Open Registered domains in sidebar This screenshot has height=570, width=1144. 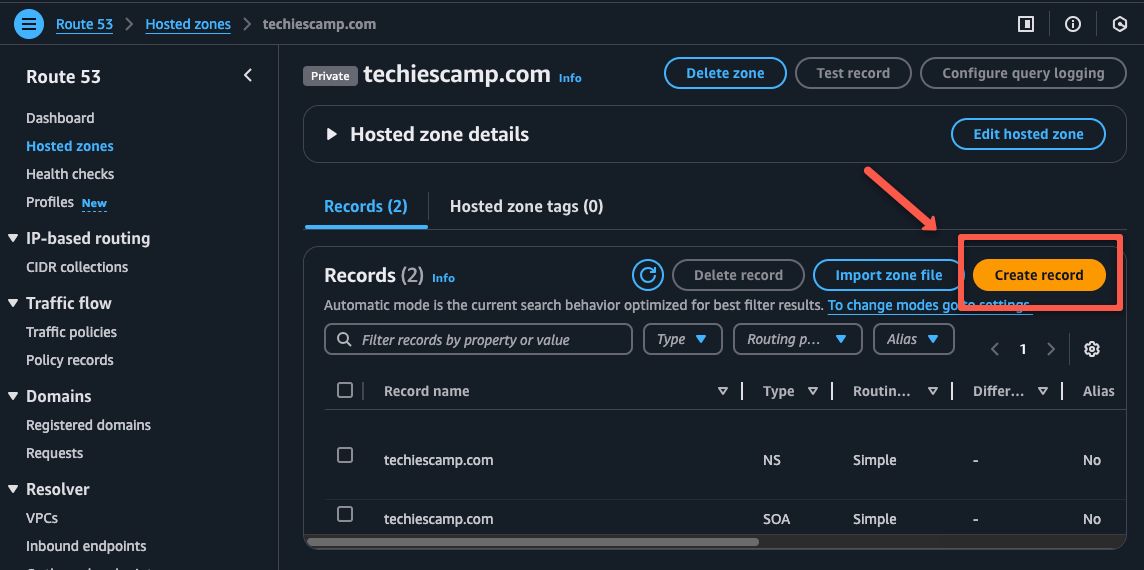point(88,425)
